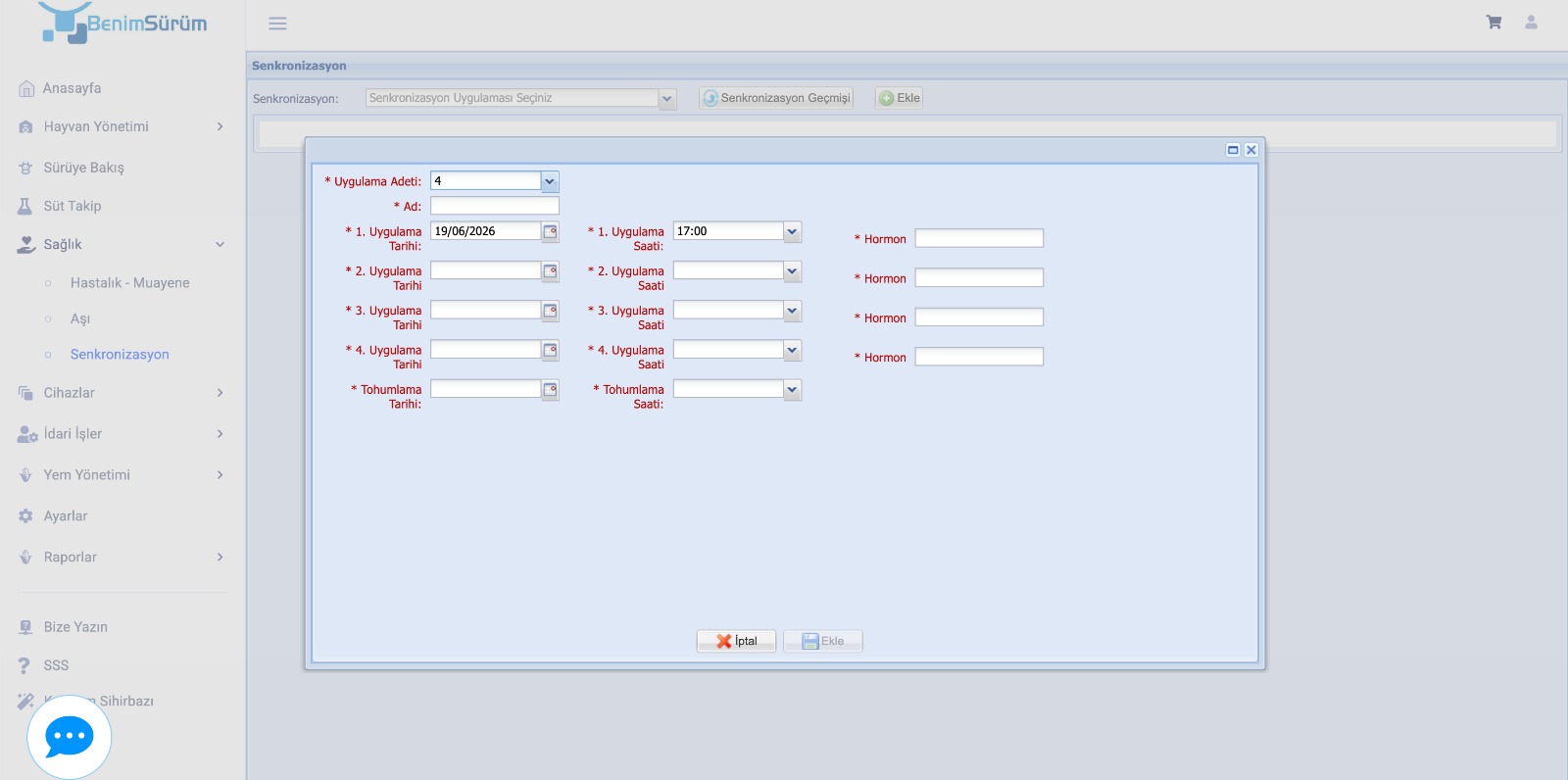Click the BenimSürüm logo
Image resolution: width=1568 pixels, height=780 pixels.
123,24
